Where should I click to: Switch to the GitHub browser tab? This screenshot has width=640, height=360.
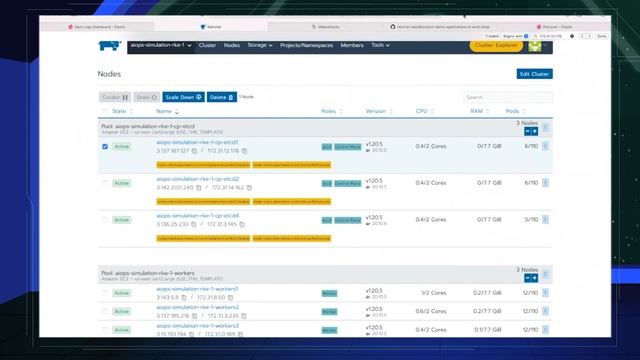coord(439,27)
